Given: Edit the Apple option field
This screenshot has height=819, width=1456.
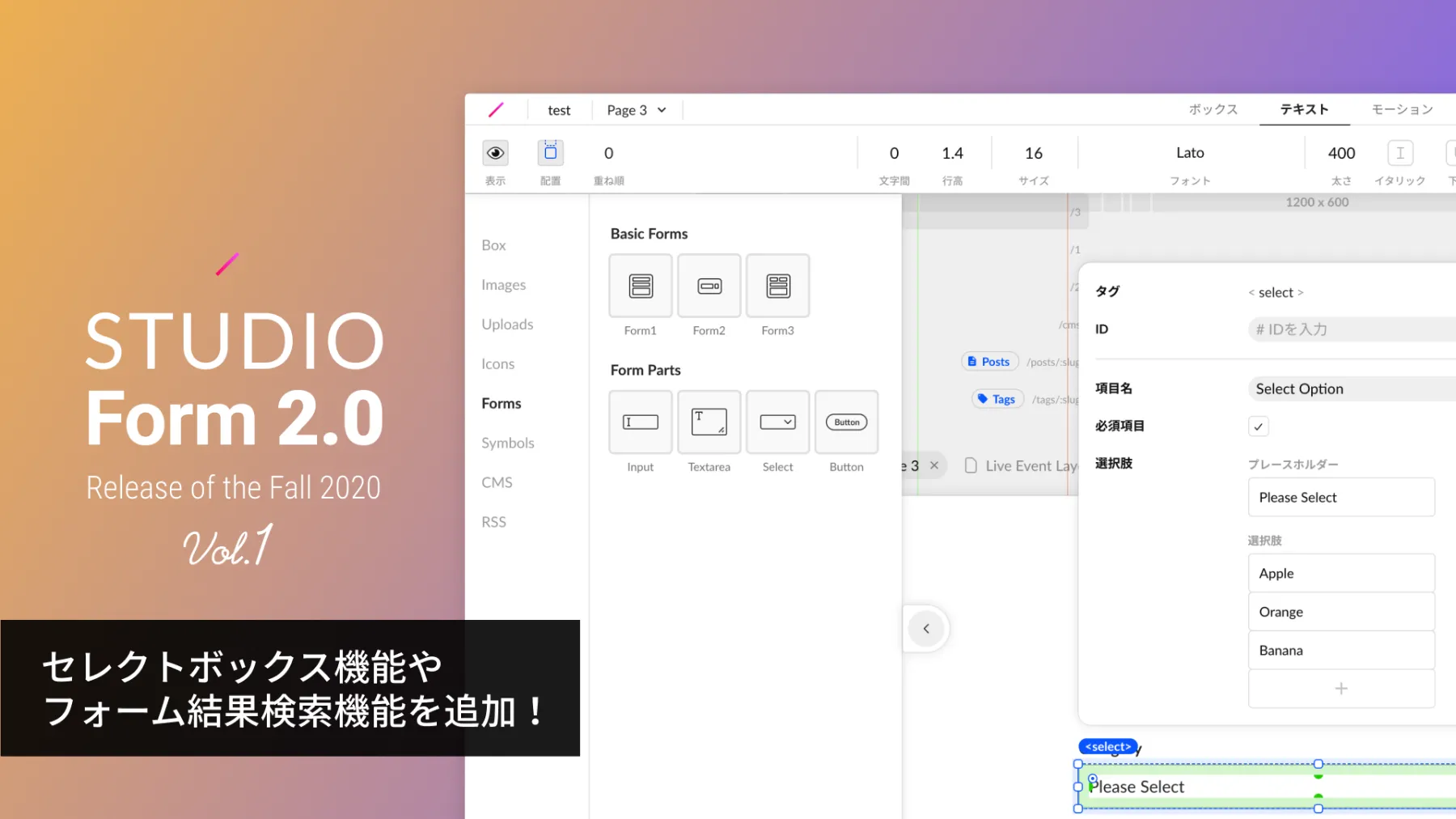Looking at the screenshot, I should (x=1341, y=573).
